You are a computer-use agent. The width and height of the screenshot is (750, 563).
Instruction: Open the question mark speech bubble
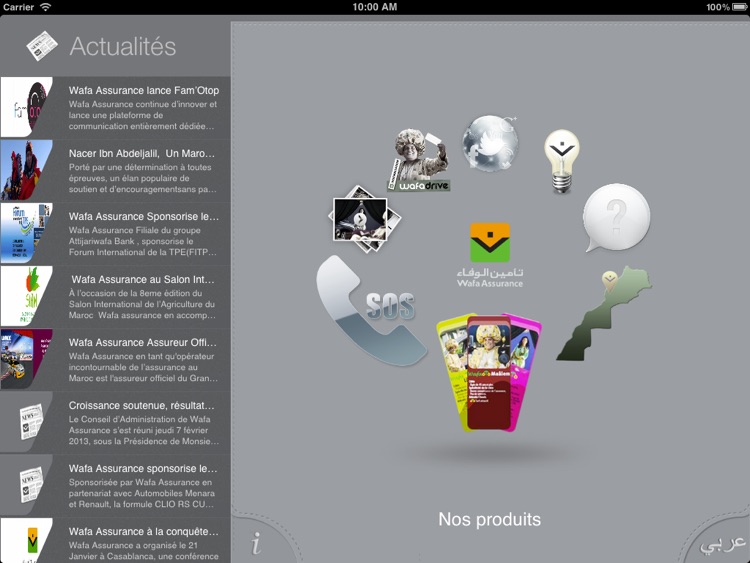[x=616, y=218]
